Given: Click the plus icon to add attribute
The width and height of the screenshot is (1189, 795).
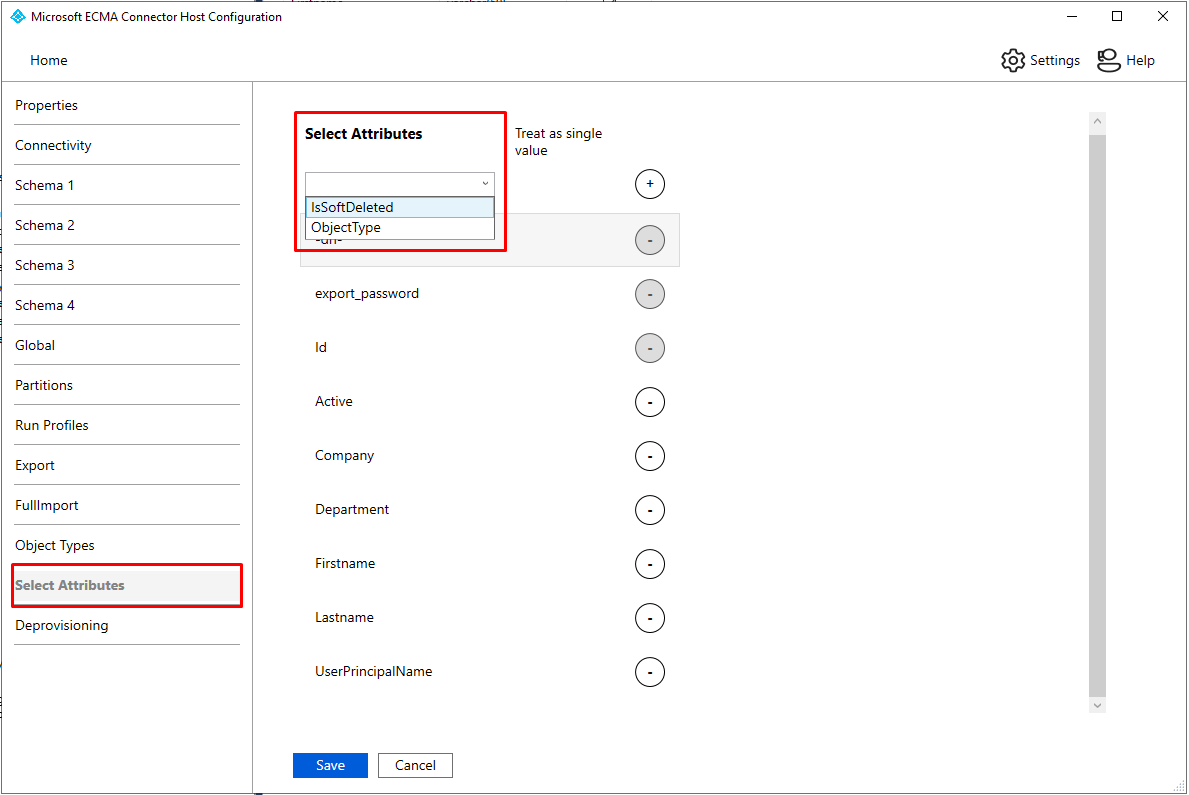Looking at the screenshot, I should 650,184.
